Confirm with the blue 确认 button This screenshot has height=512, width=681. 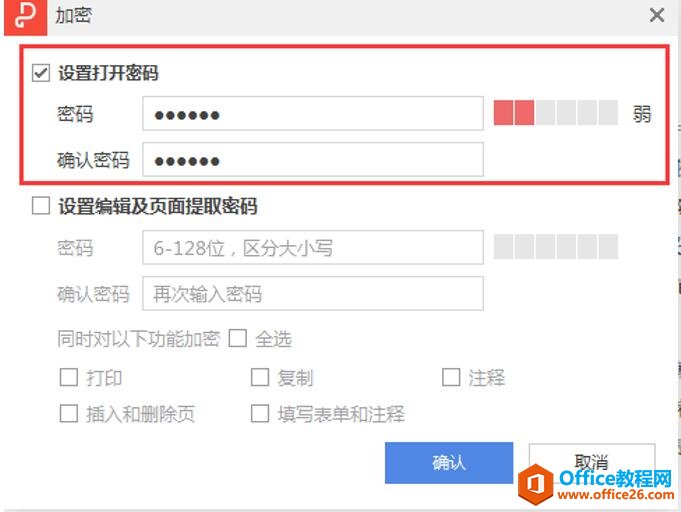click(x=449, y=462)
